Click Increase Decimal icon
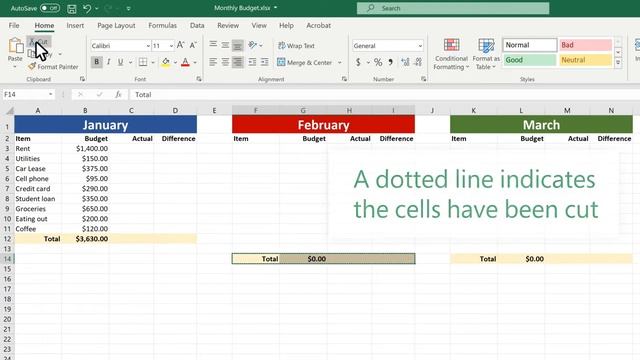 pyautogui.click(x=405, y=62)
